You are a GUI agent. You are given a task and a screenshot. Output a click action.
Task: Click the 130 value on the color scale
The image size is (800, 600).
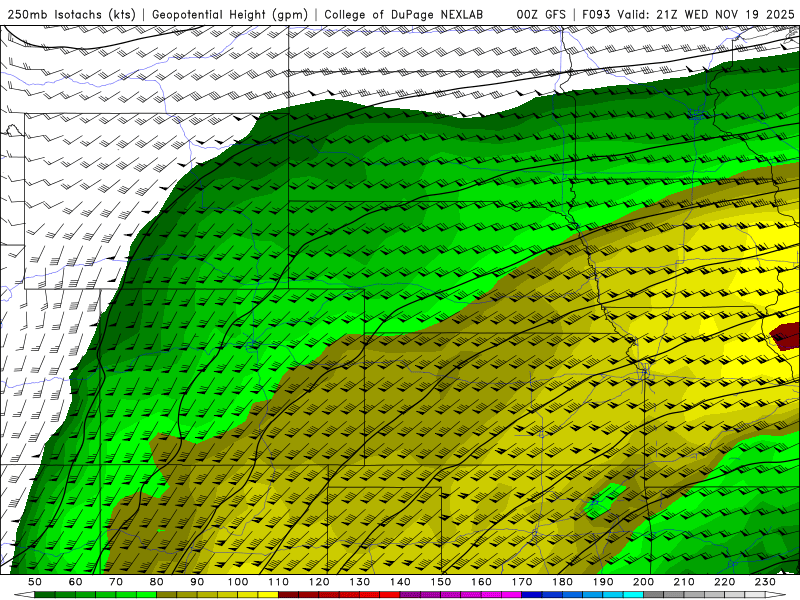[360, 582]
